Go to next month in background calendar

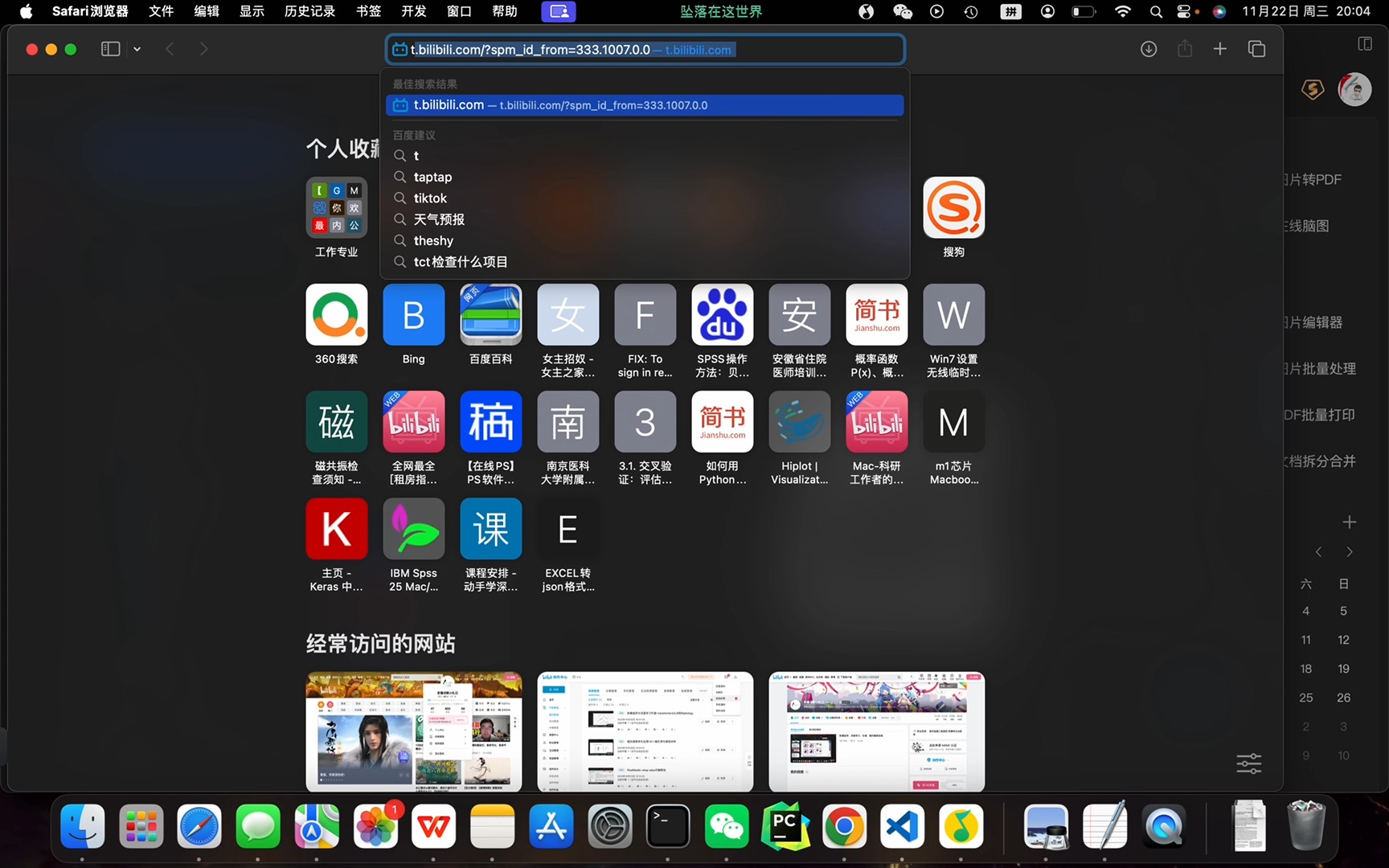[1350, 552]
